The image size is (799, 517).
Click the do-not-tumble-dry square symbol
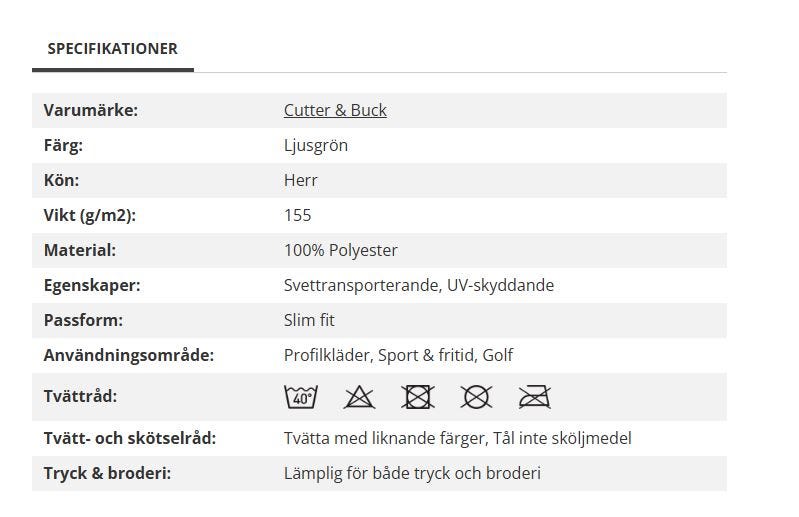417,397
